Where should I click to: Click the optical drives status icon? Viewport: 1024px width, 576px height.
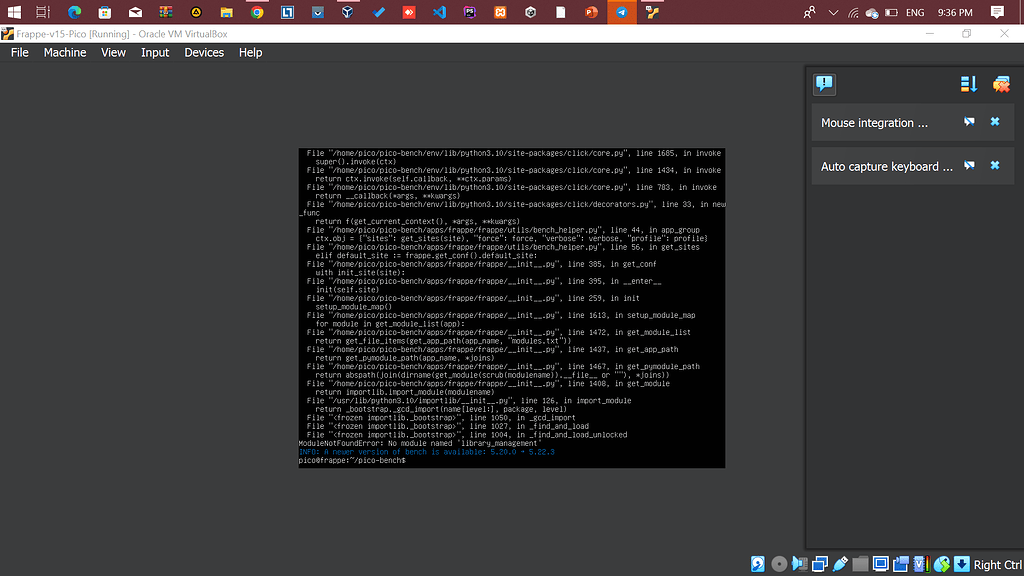[x=779, y=563]
